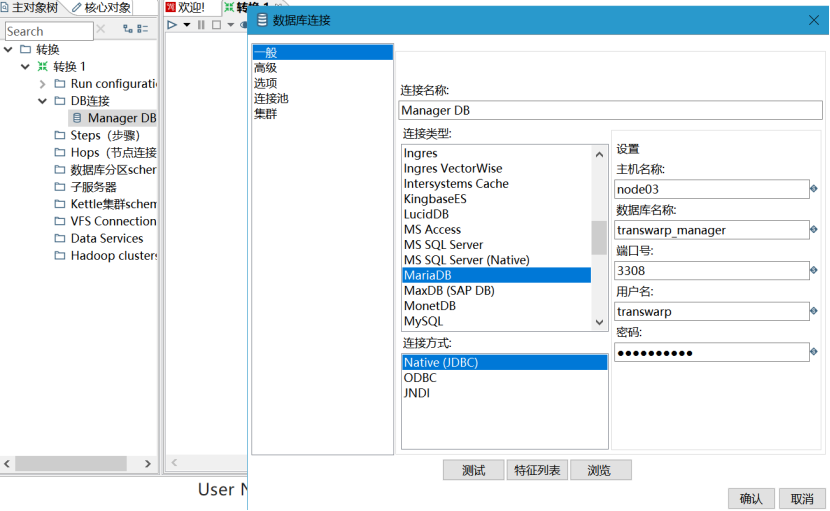Image resolution: width=830 pixels, height=511 pixels.
Task: Click the 连接名称 field containing Manager DB
Action: (610, 110)
